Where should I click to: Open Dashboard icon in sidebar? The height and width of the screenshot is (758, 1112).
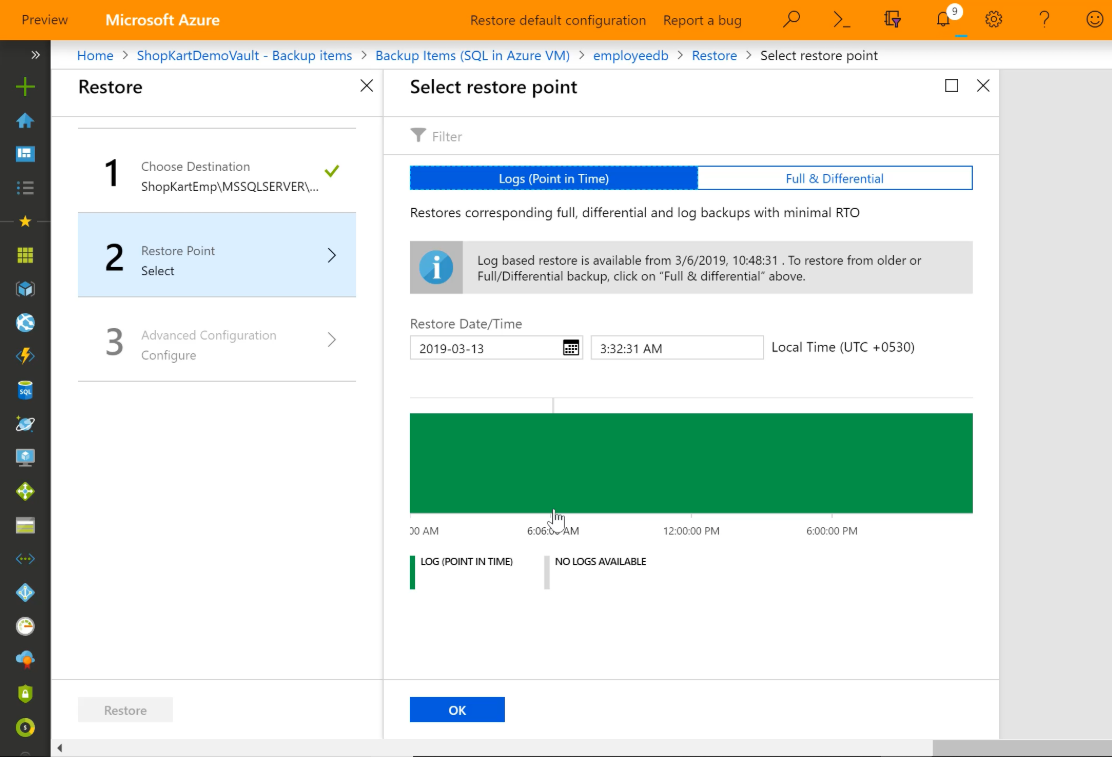[x=25, y=154]
